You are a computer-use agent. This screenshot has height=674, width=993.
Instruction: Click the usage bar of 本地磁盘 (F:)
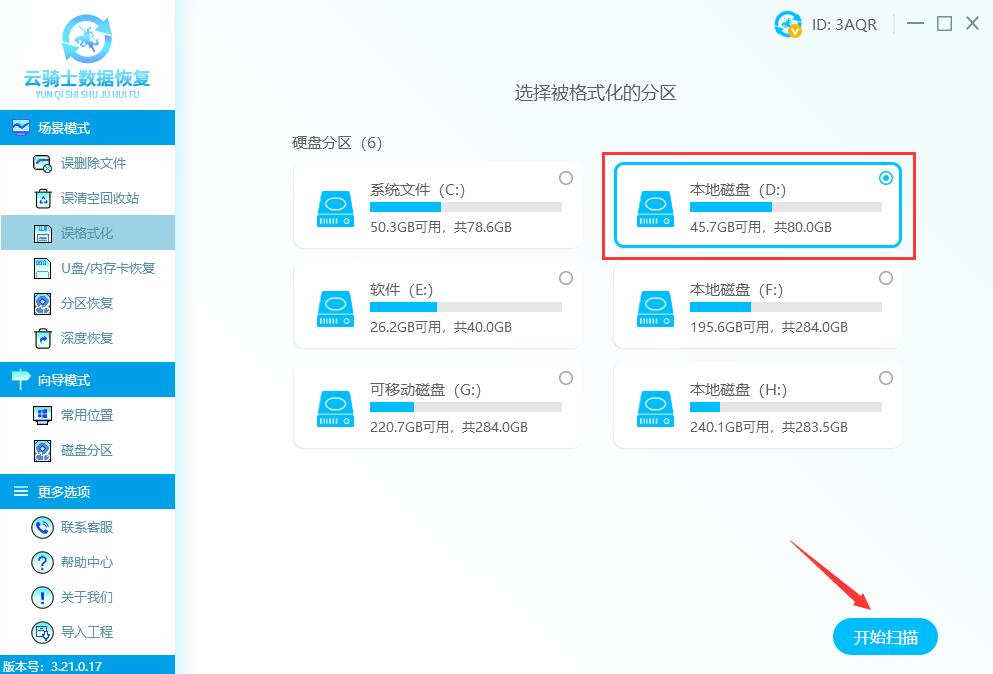click(x=786, y=307)
